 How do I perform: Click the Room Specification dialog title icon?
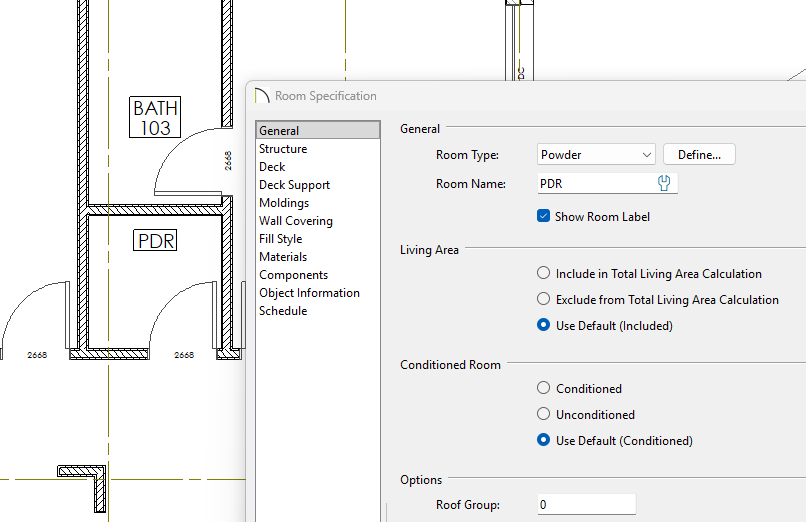point(263,96)
